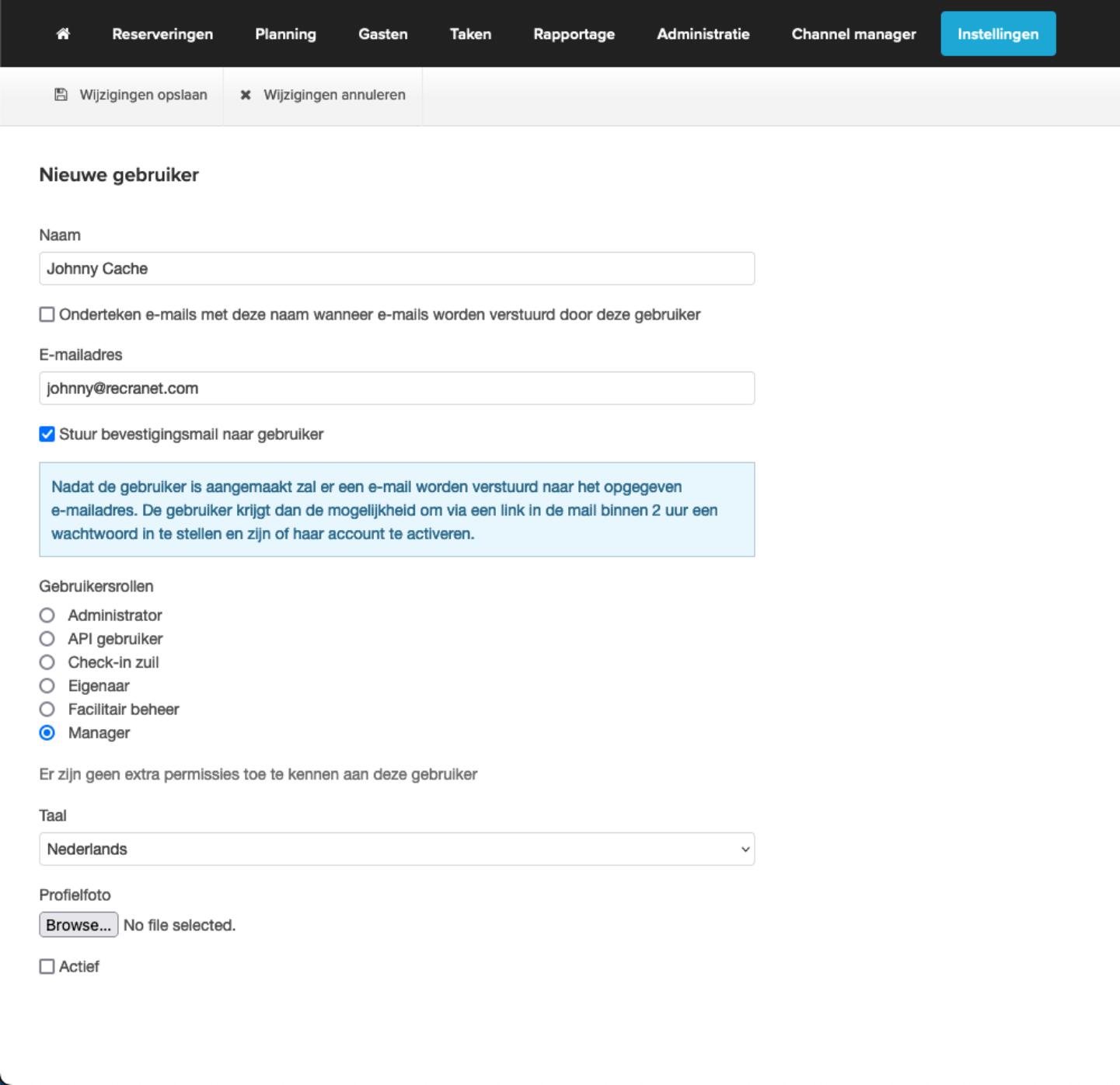Click the Instellingen button
Viewport: 1120px width, 1085px height.
click(998, 34)
